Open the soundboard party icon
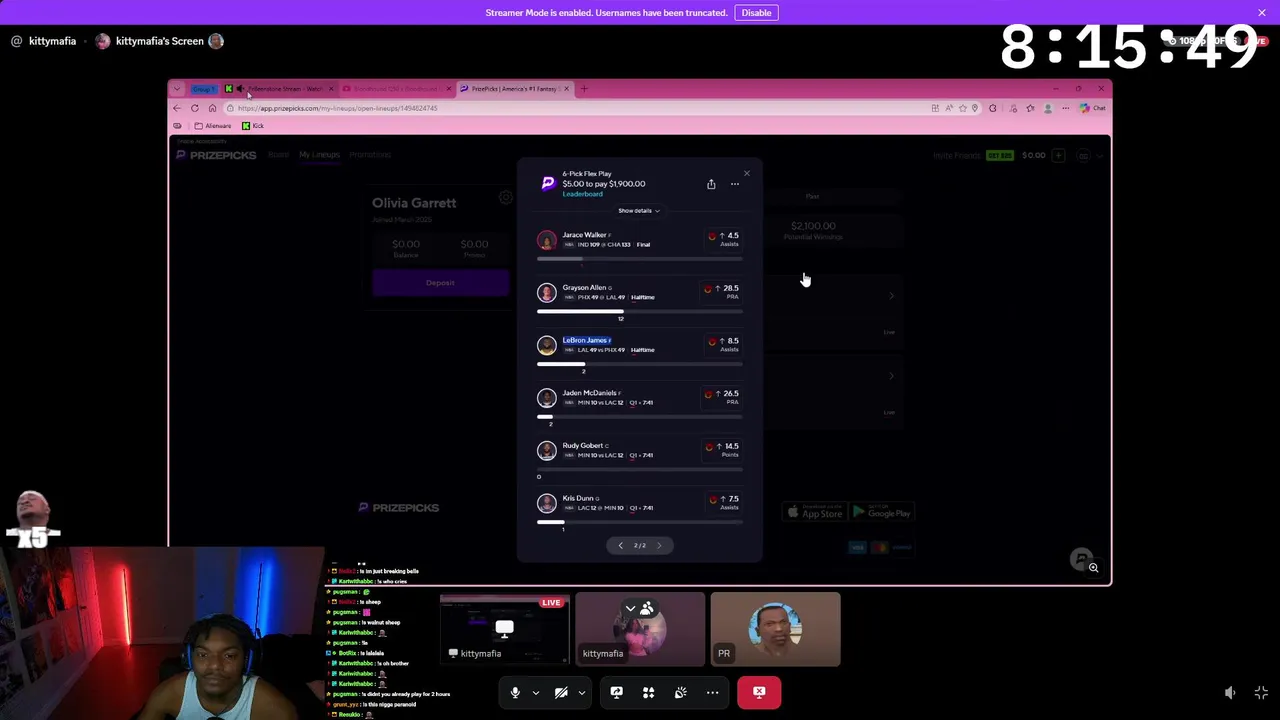Screen dimensions: 1280x720 (680, 692)
